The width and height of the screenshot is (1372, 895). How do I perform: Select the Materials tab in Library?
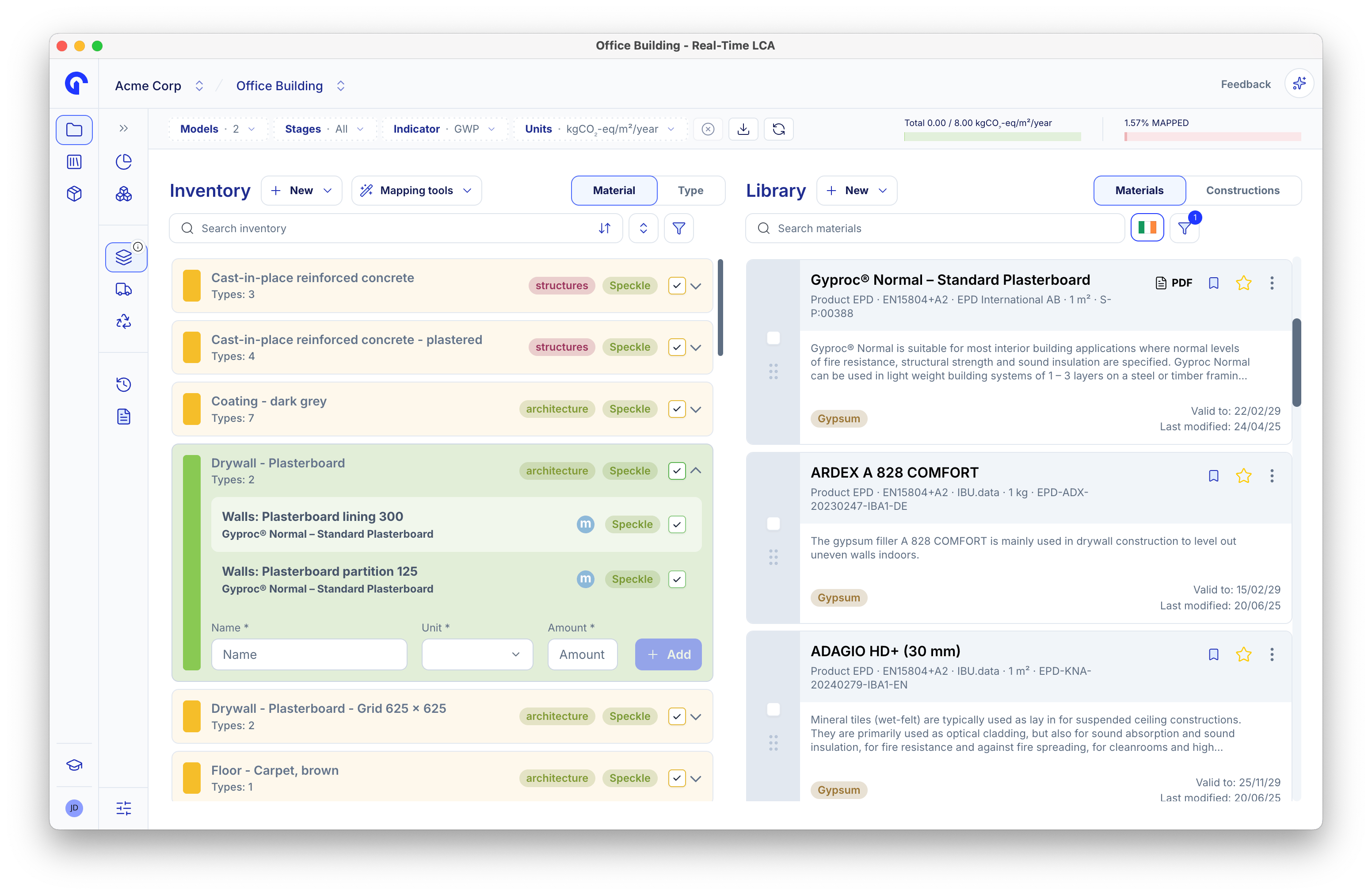point(1139,191)
